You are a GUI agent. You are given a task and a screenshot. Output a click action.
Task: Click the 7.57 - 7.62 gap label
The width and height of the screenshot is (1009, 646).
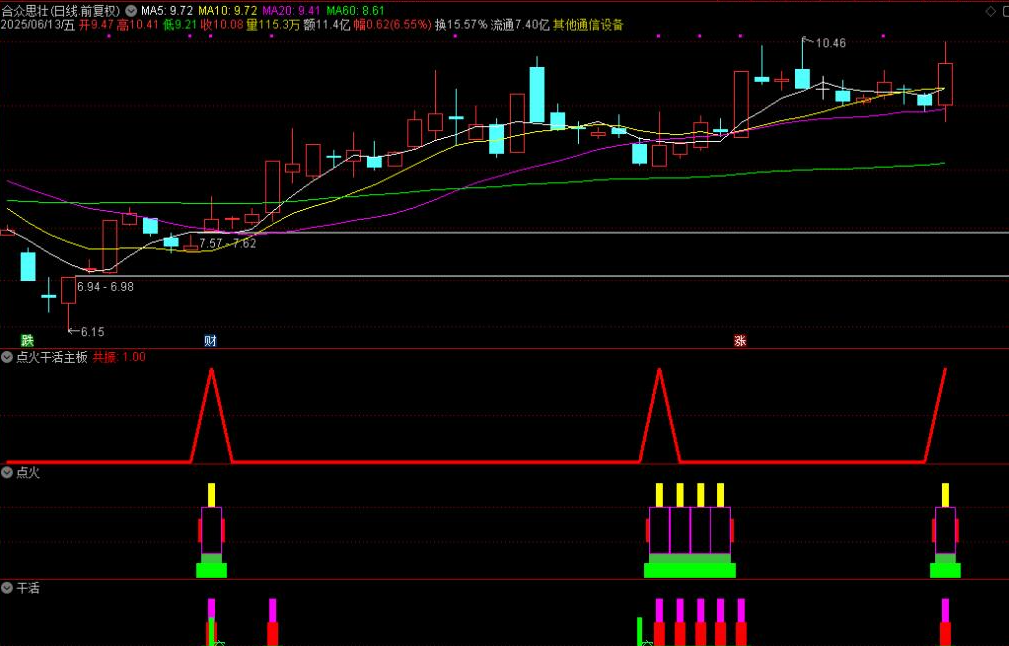pos(227,243)
